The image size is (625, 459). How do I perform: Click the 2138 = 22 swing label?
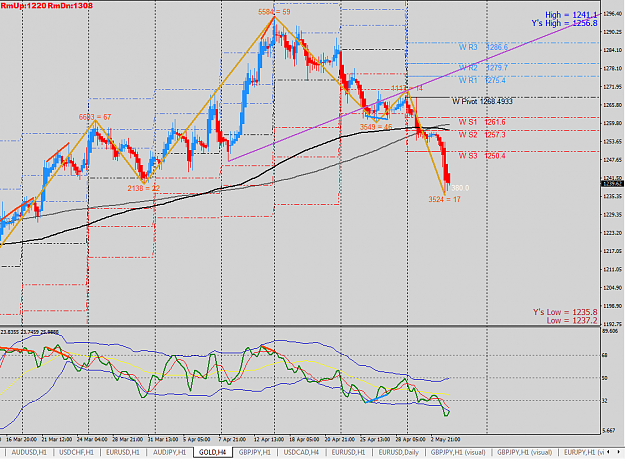click(x=143, y=188)
